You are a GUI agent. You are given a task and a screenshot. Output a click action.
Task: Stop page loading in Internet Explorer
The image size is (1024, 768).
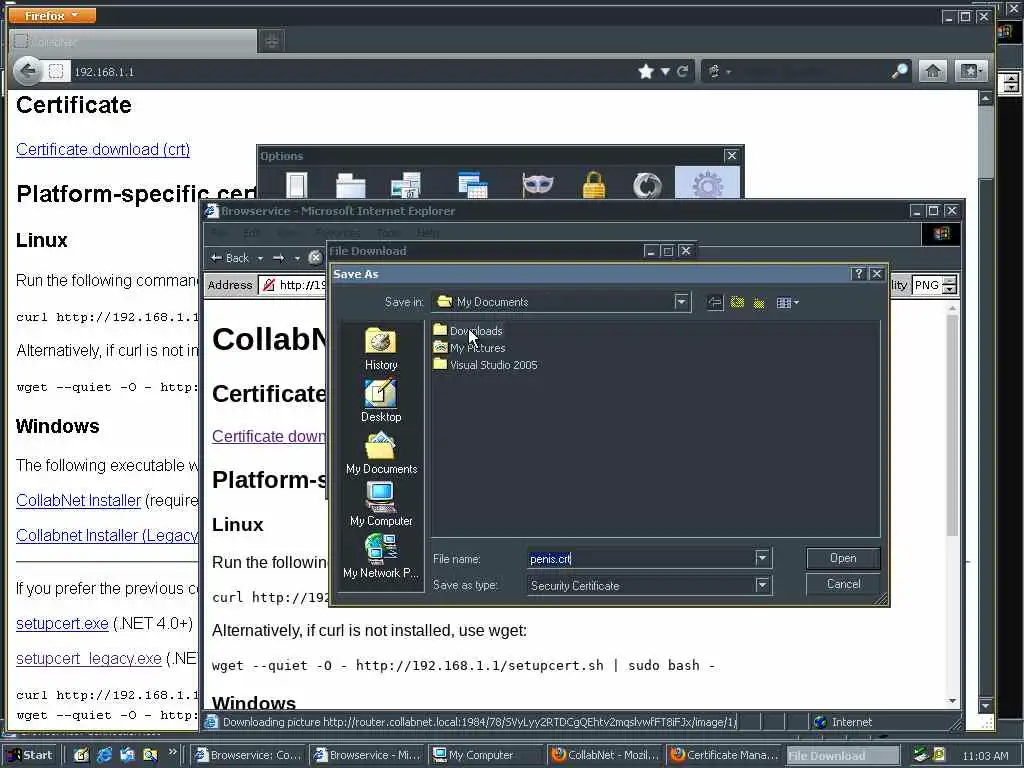click(315, 258)
